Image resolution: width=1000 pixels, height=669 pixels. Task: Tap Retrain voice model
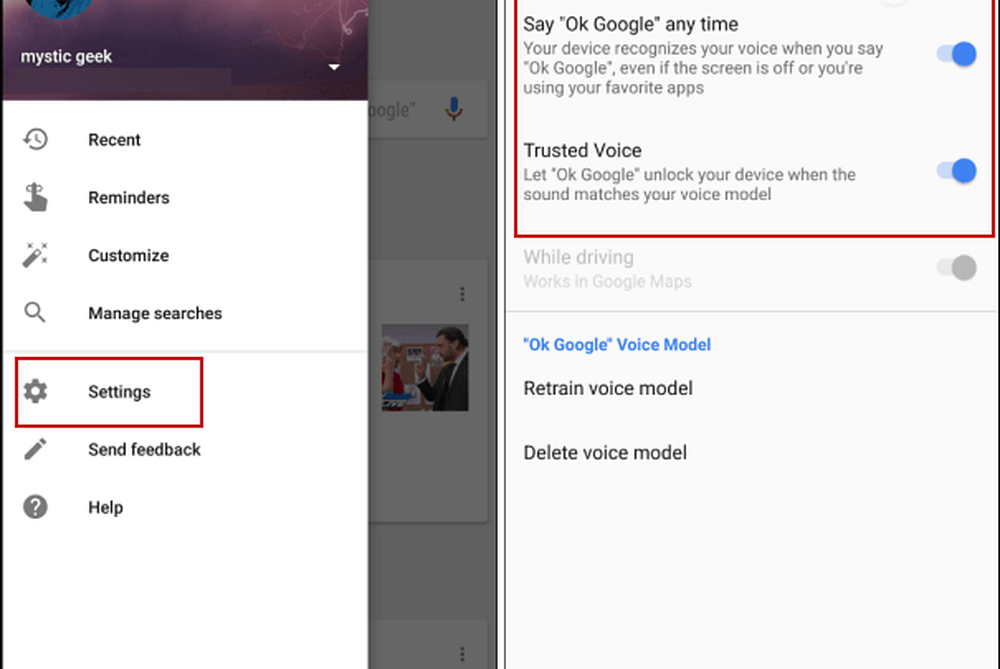608,388
